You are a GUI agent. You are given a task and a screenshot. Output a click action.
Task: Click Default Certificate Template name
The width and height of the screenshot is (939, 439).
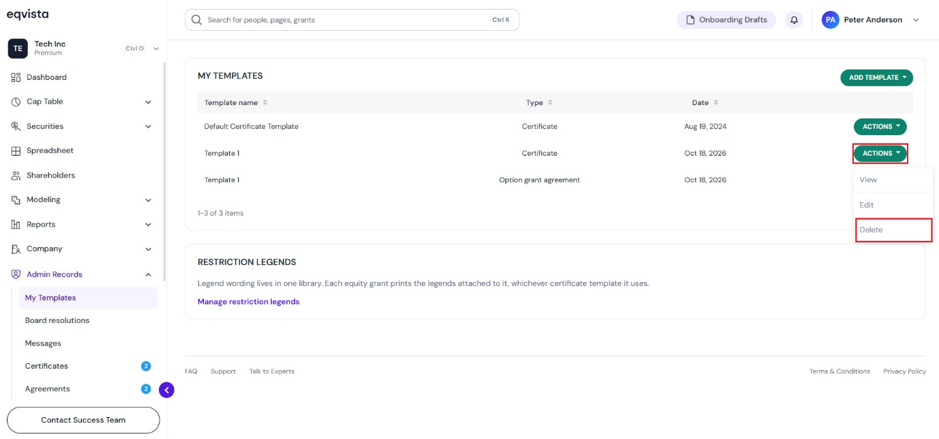[x=251, y=127]
